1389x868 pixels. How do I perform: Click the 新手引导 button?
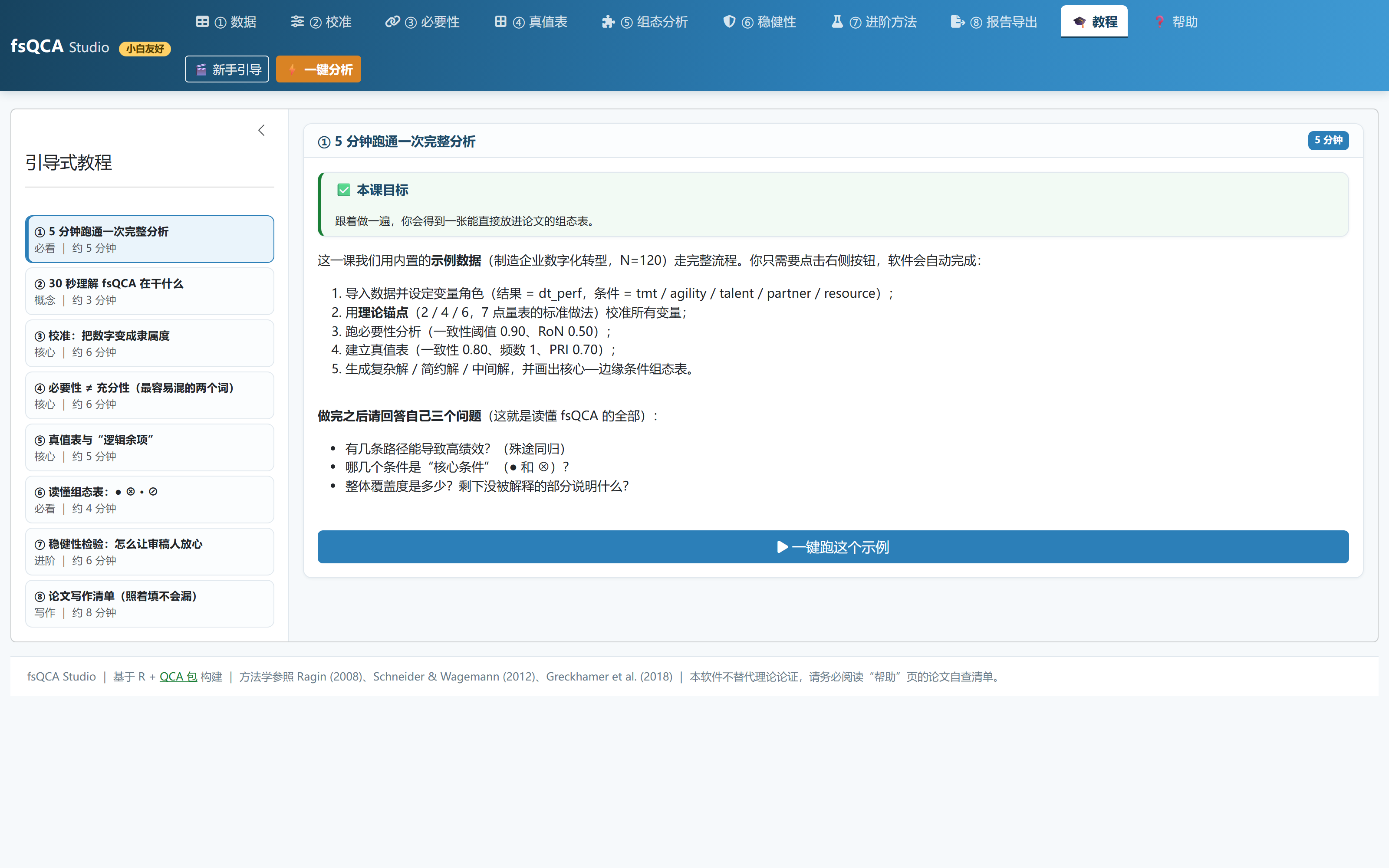click(x=227, y=69)
